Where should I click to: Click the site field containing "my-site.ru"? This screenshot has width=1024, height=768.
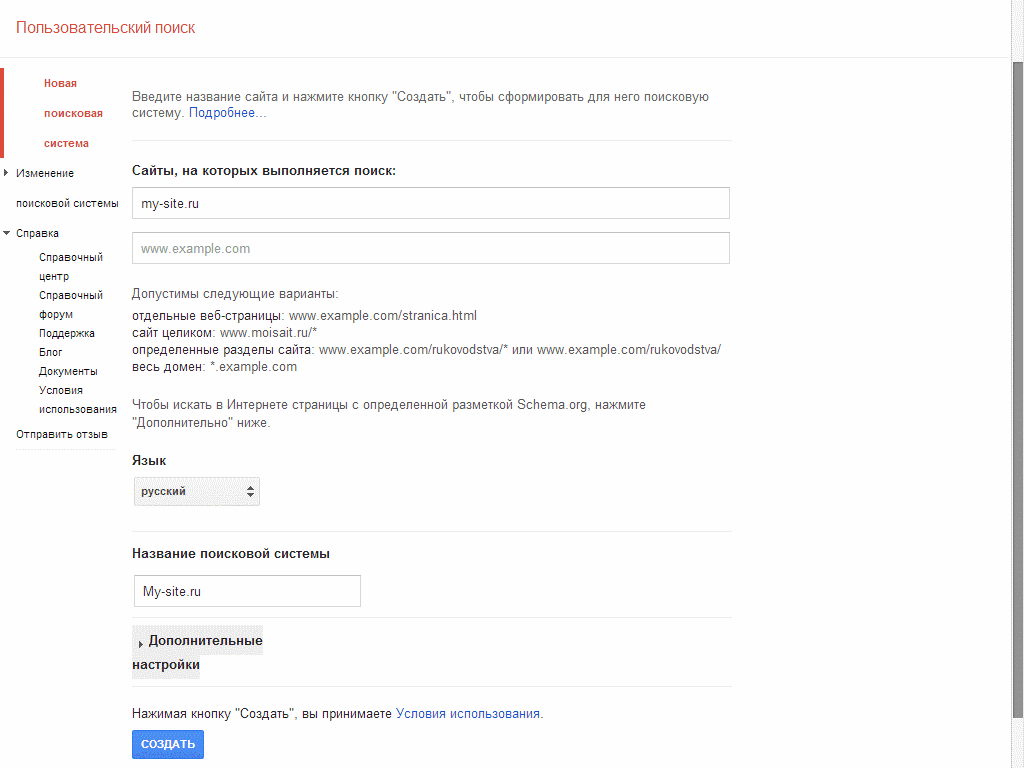point(430,202)
